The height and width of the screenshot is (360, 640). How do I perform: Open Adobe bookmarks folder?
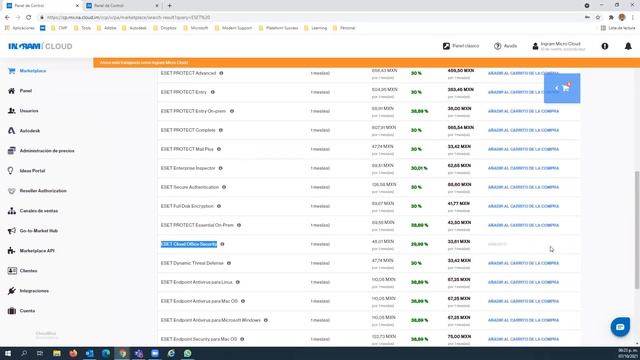107,28
